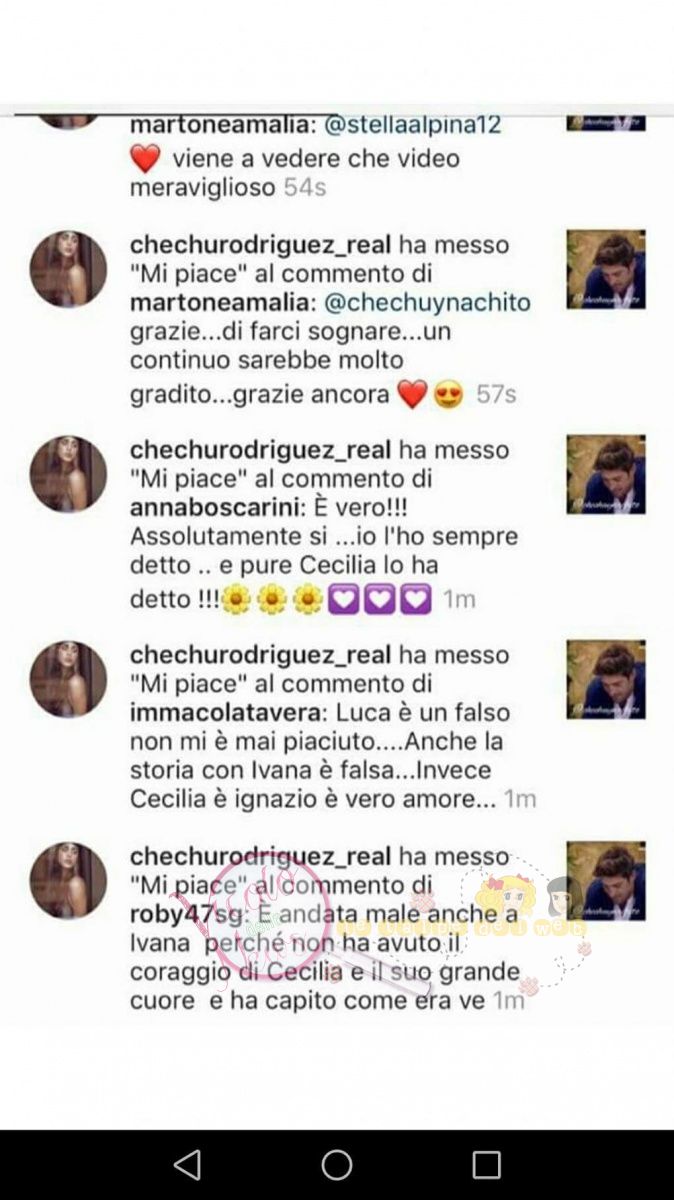
Task: Open post thumbnail beside martoneamalia like notification
Action: click(606, 269)
